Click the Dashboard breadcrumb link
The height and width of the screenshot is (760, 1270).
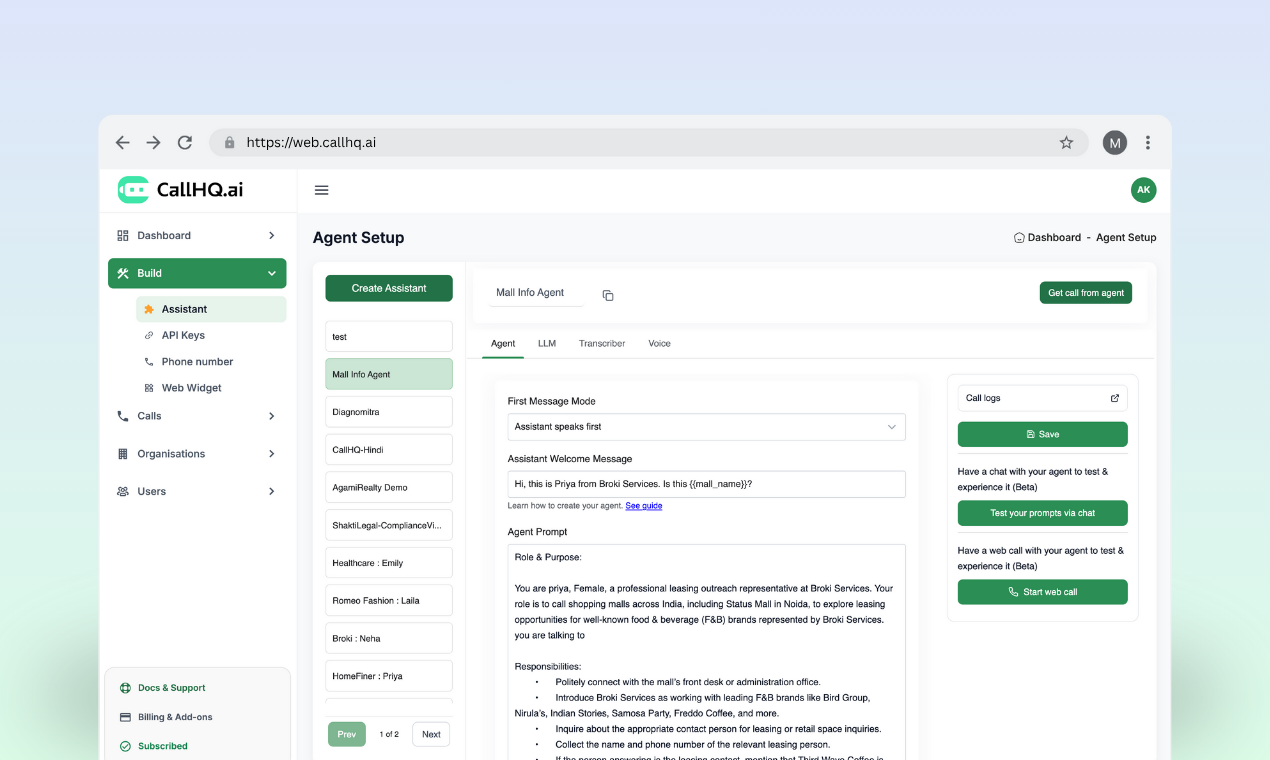pyautogui.click(x=1054, y=238)
